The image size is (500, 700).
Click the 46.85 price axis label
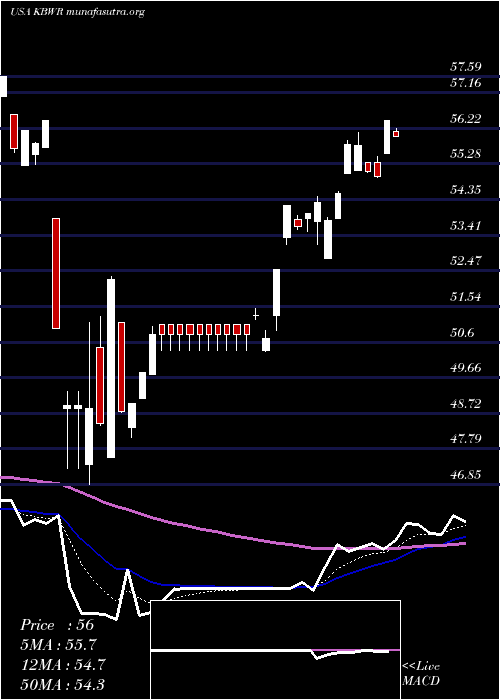(466, 475)
